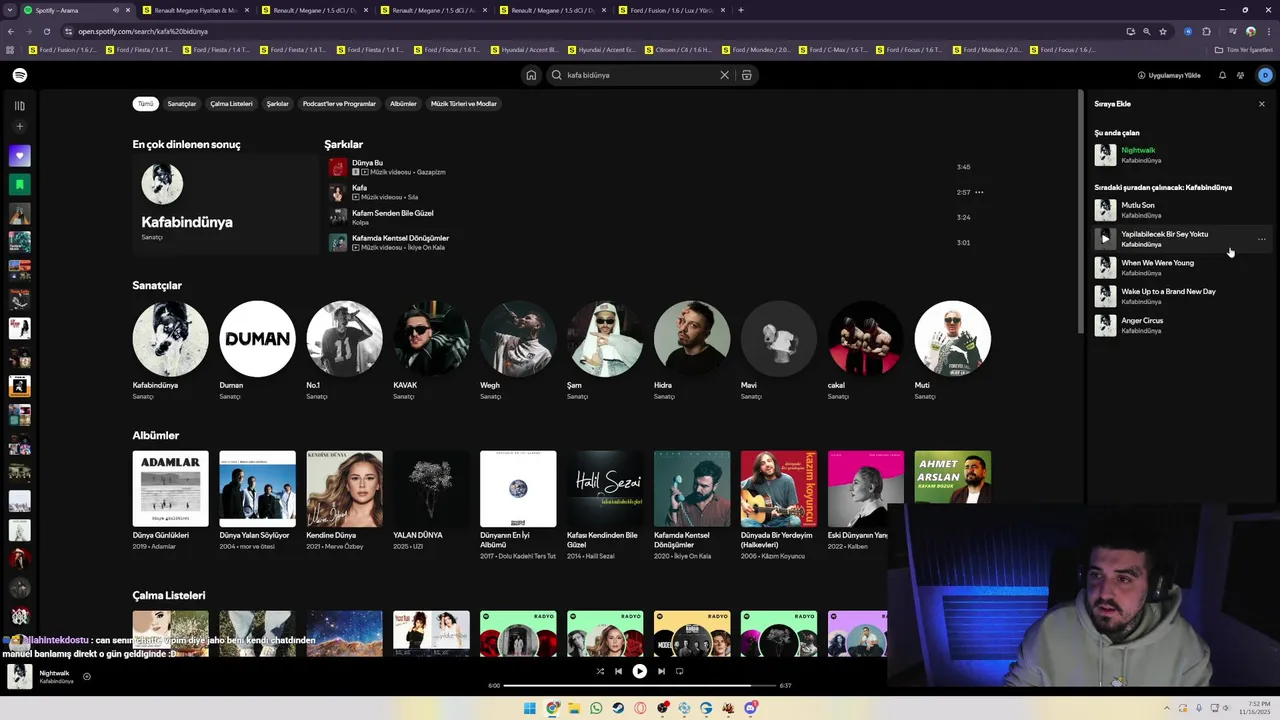Click Uygulamayı Yükle to install the app
Image resolution: width=1280 pixels, height=720 pixels.
click(1169, 75)
